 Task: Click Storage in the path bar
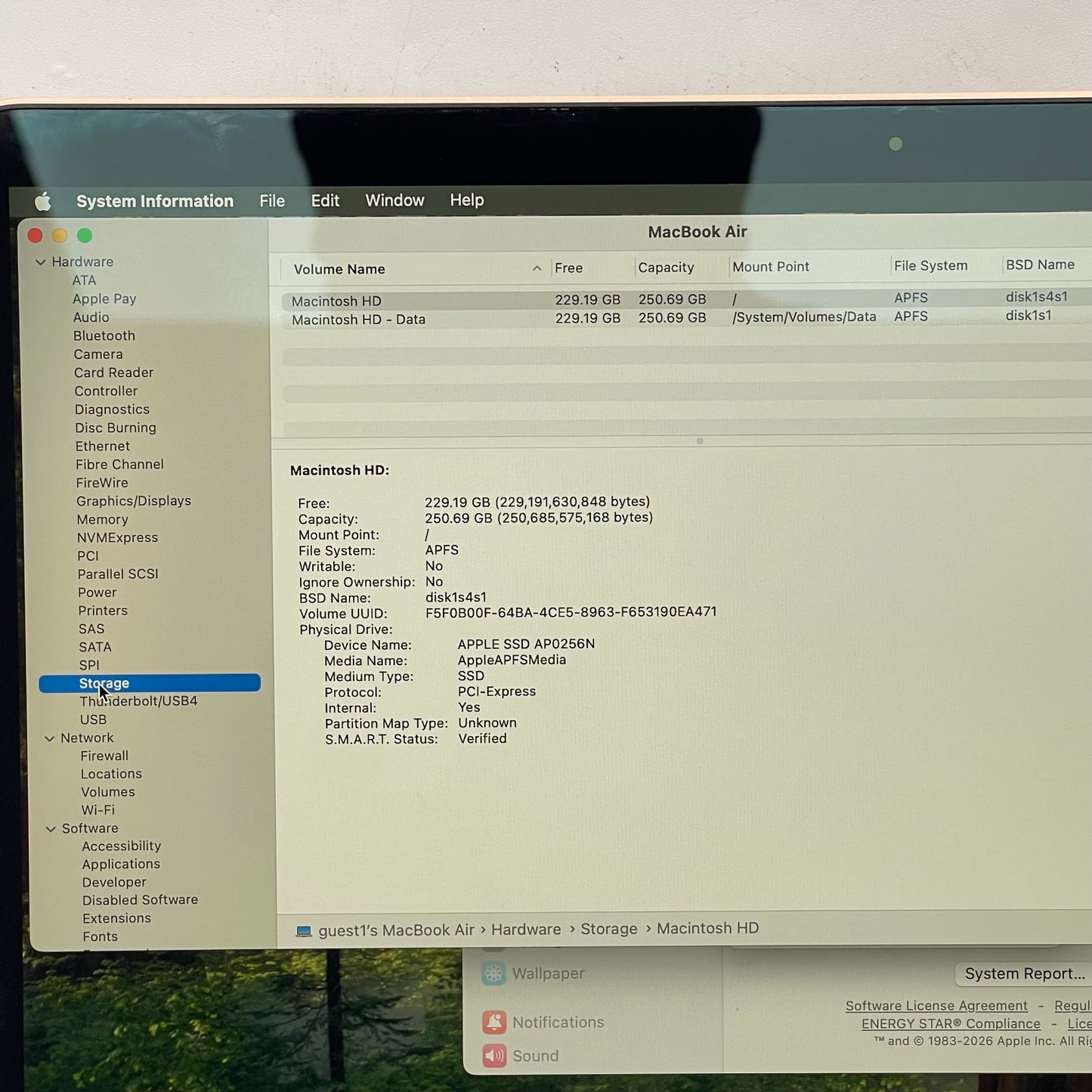point(609,929)
